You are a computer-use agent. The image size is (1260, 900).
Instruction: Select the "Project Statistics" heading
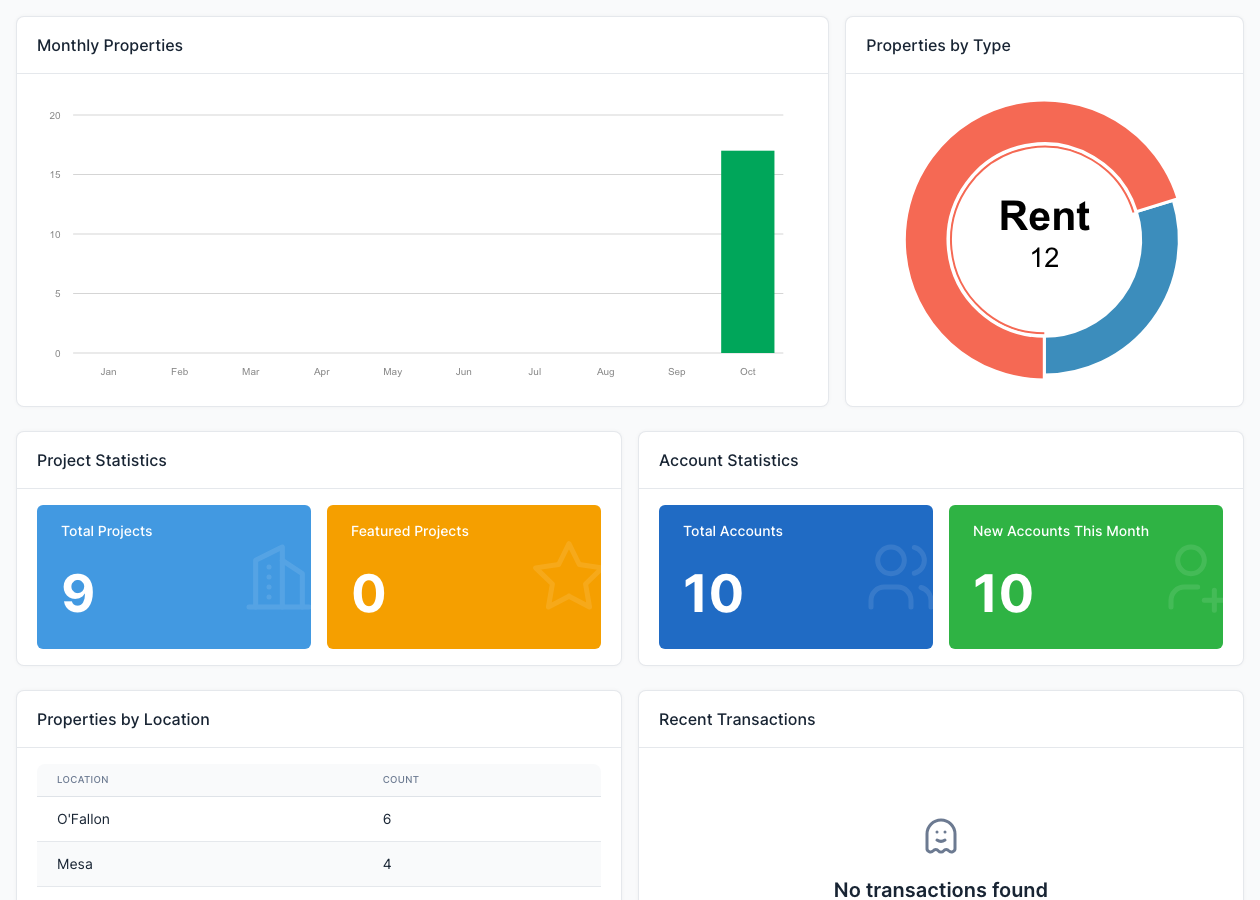(x=102, y=460)
